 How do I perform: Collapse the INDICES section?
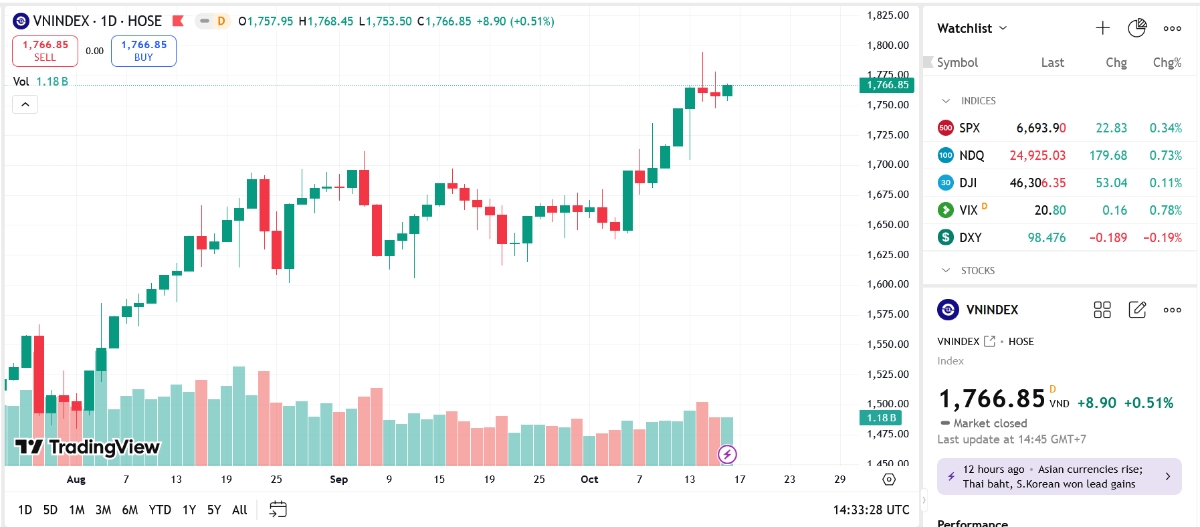point(945,101)
